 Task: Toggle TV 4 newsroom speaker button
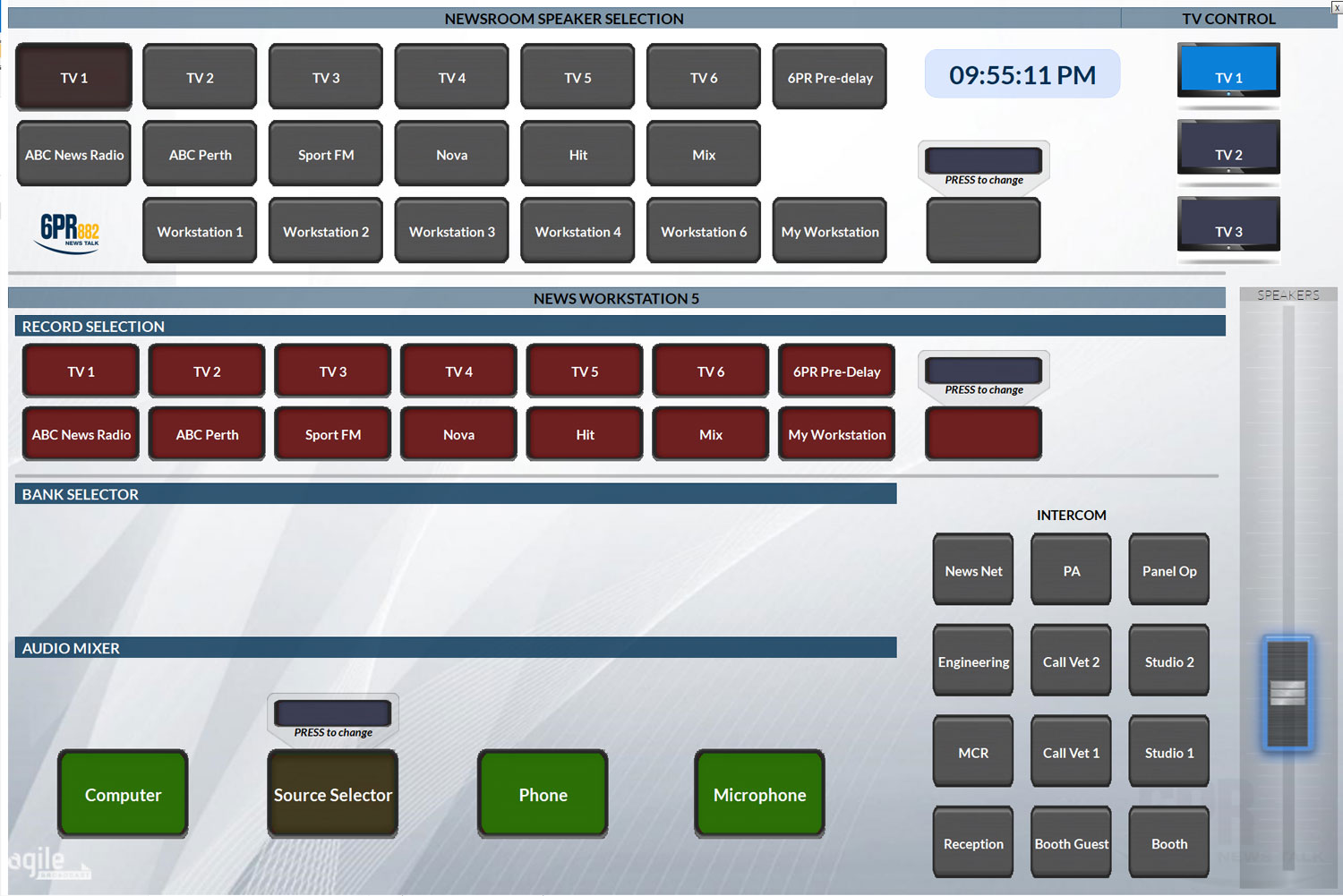click(x=452, y=77)
